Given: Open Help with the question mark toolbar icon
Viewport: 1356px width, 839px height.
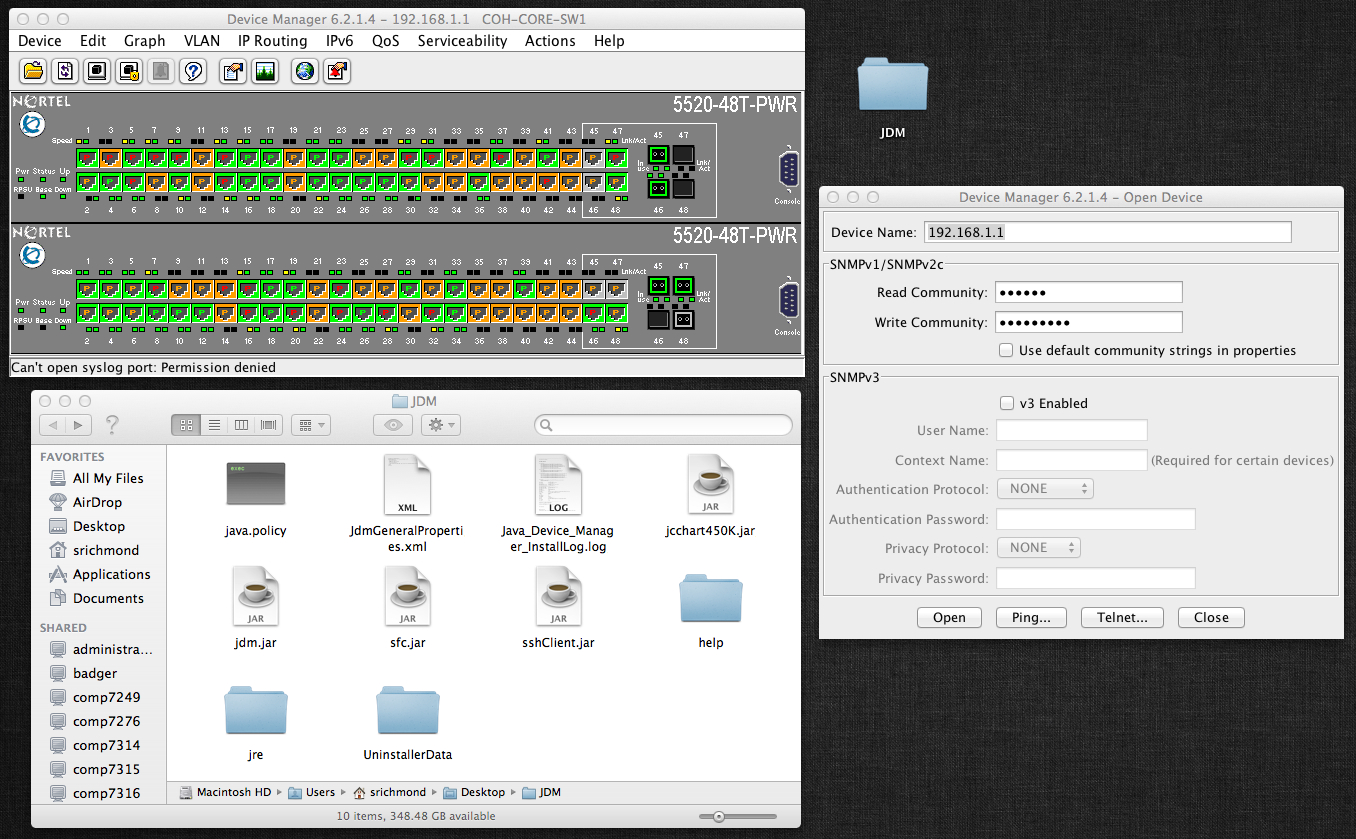Looking at the screenshot, I should [x=193, y=71].
